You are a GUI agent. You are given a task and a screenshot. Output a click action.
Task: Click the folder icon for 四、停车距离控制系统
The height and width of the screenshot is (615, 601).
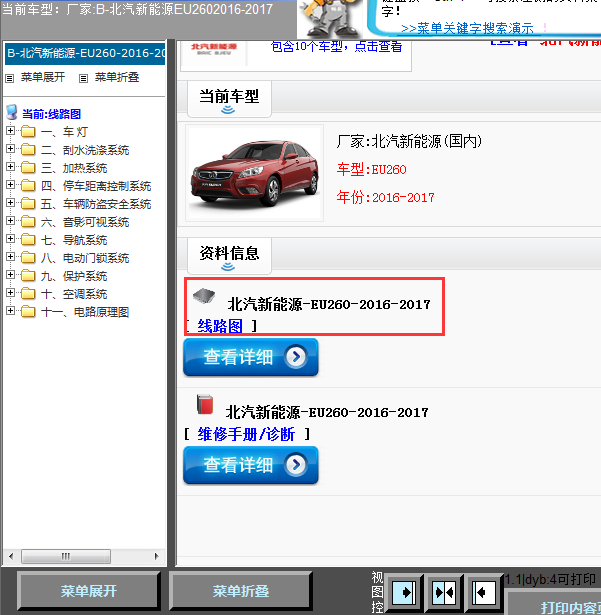click(x=28, y=186)
